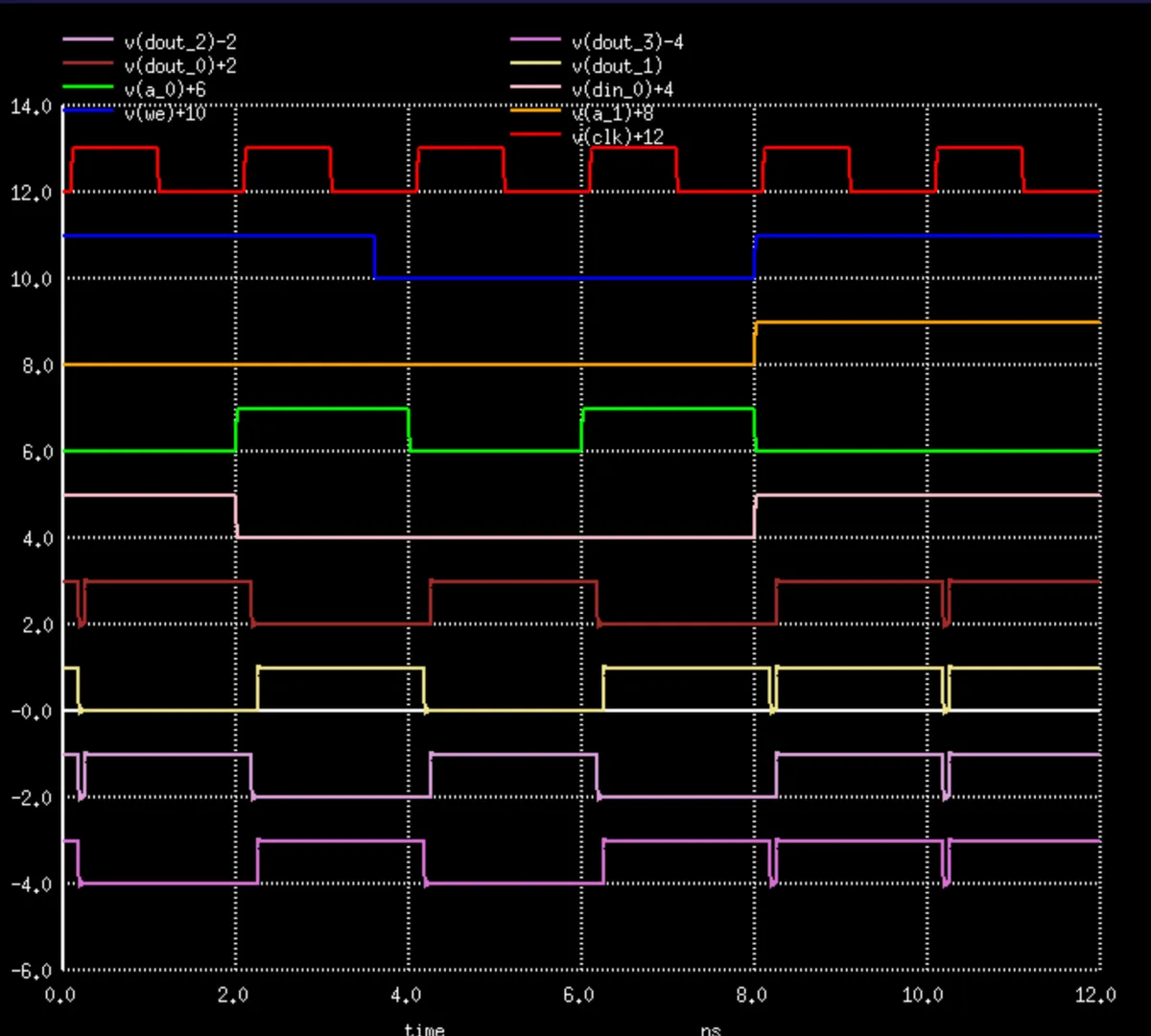Viewport: 1151px width, 1036px height.
Task: Click the green v(a_0) legend line
Action: 87,87
